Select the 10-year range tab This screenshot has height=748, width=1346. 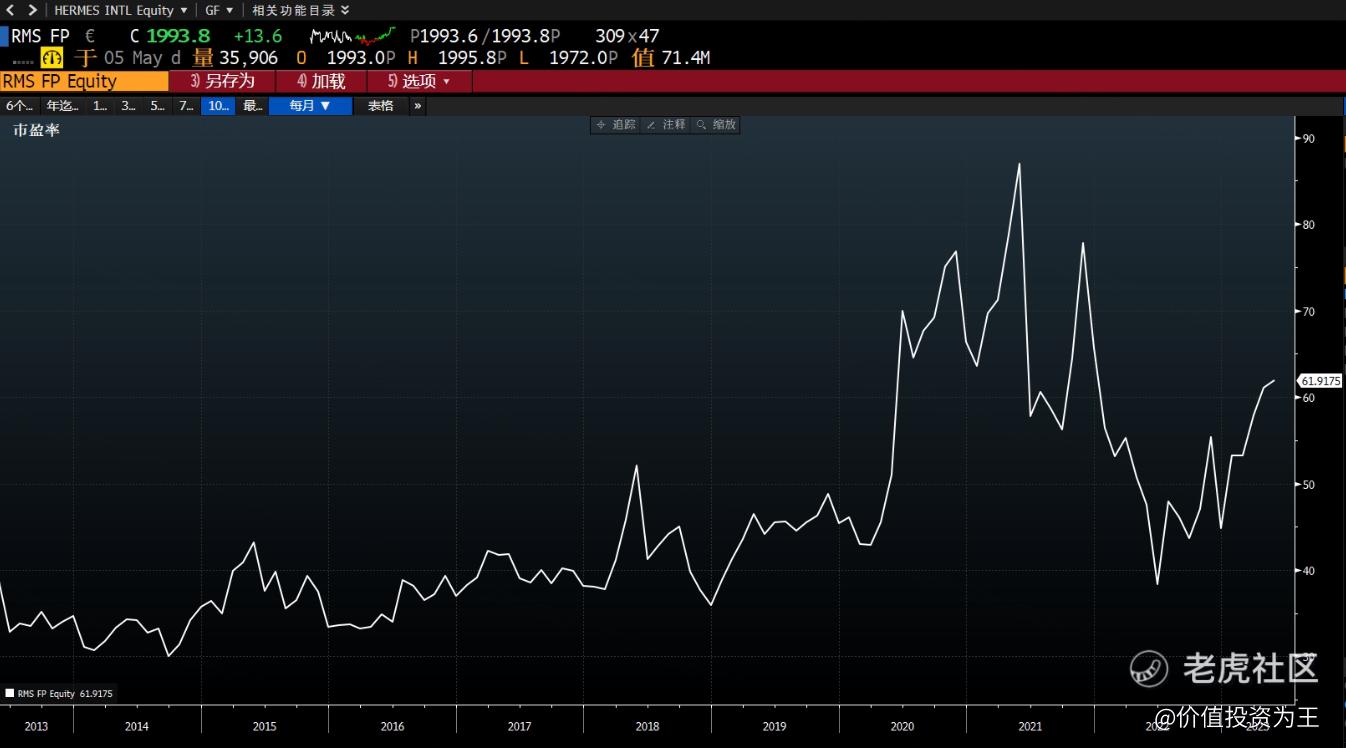218,106
